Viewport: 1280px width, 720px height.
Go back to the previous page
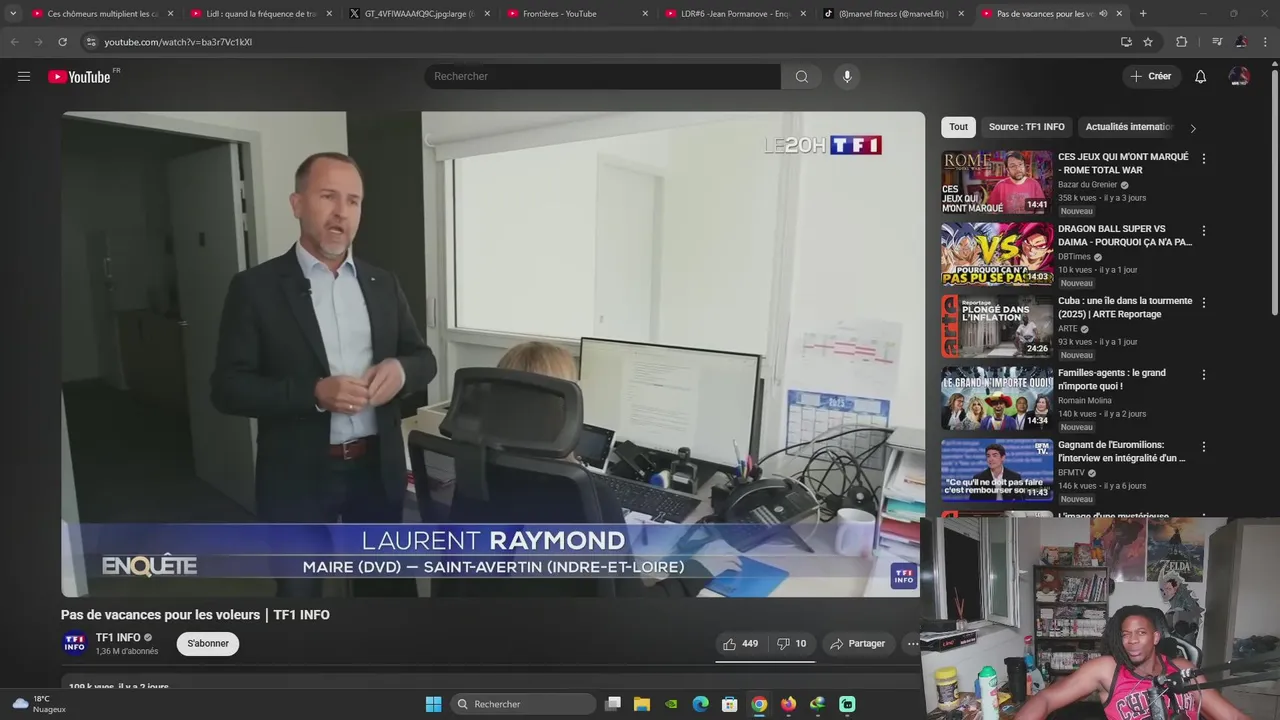(14, 42)
